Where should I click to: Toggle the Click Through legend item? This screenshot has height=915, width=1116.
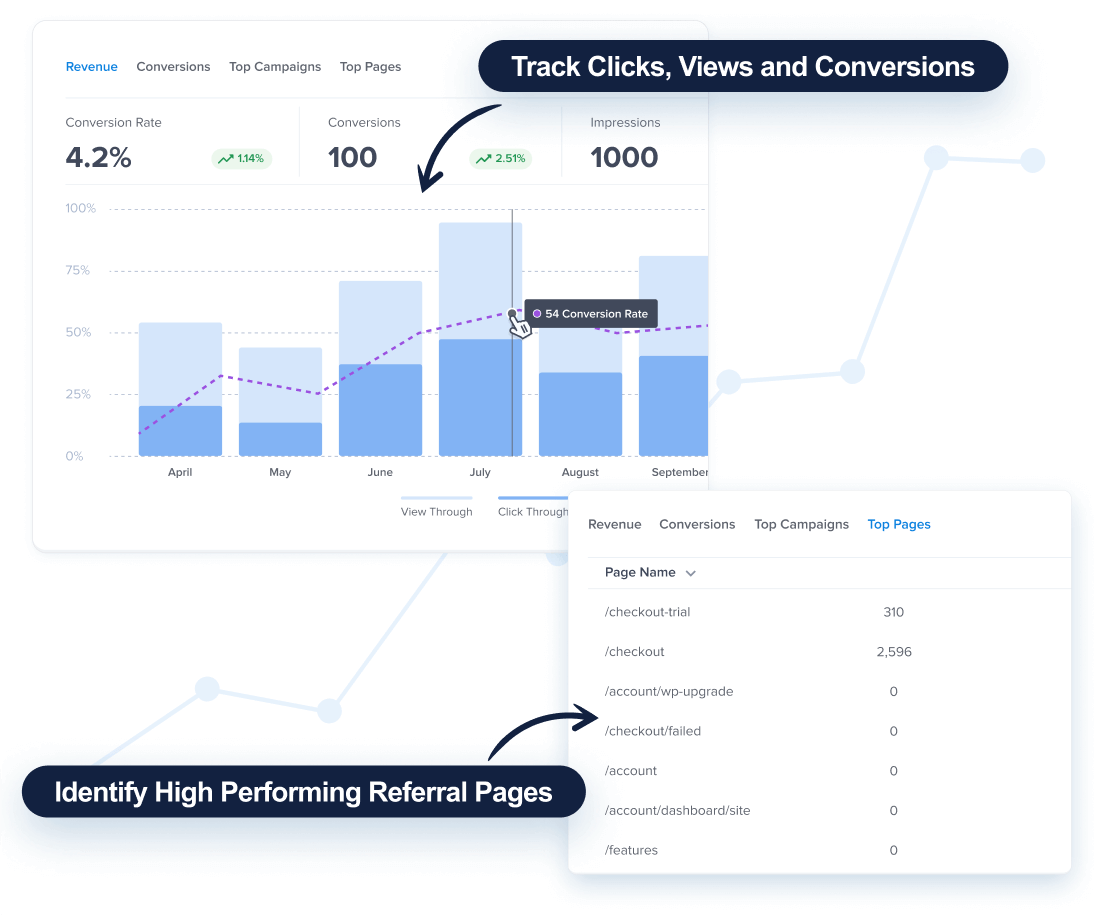click(533, 511)
